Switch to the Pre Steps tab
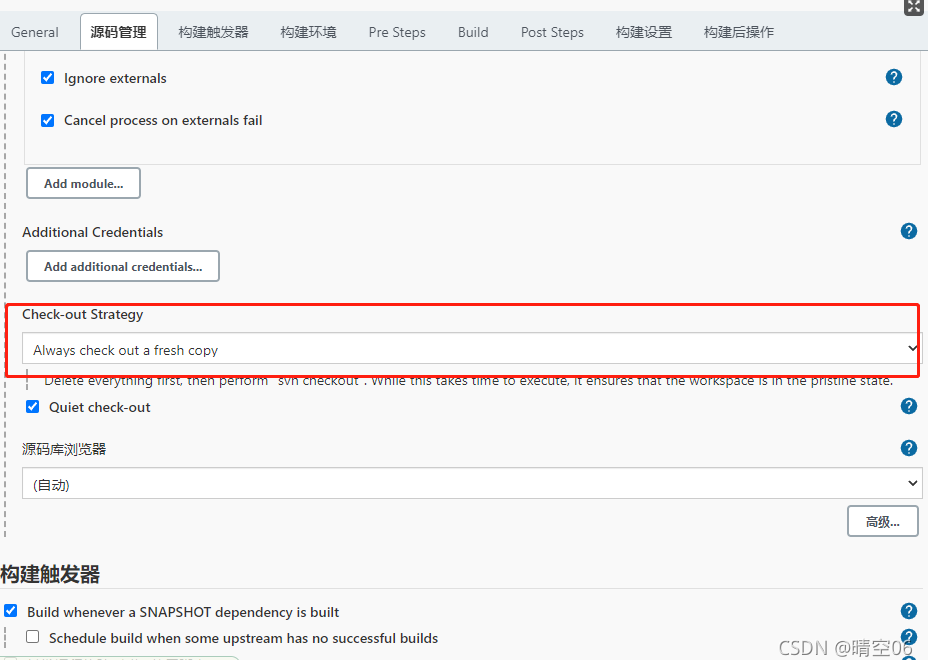This screenshot has height=666, width=928. [x=397, y=32]
